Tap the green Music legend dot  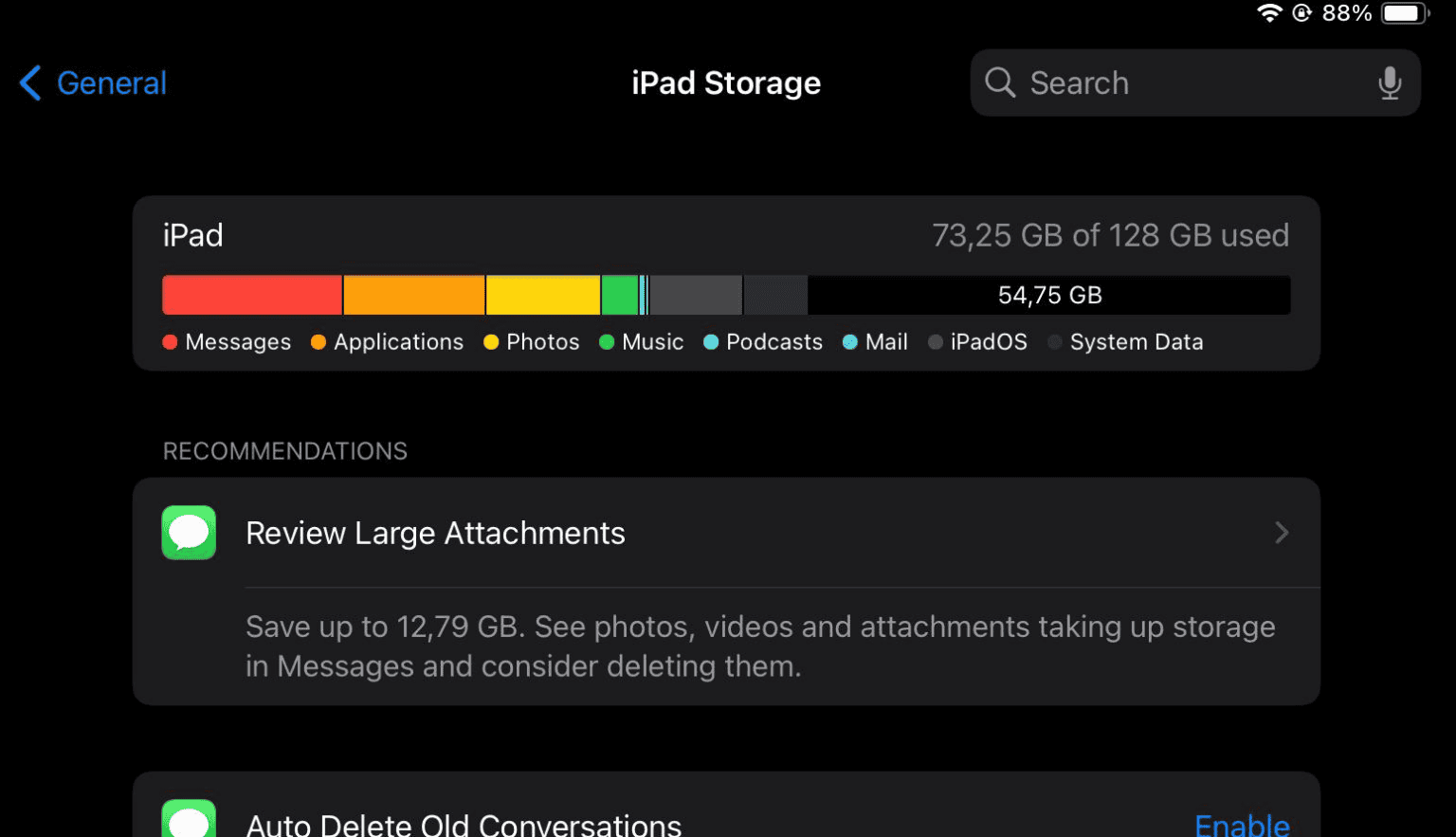click(608, 341)
